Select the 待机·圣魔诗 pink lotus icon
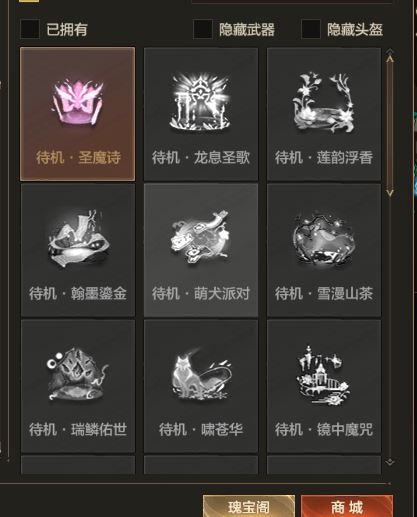 [77, 102]
